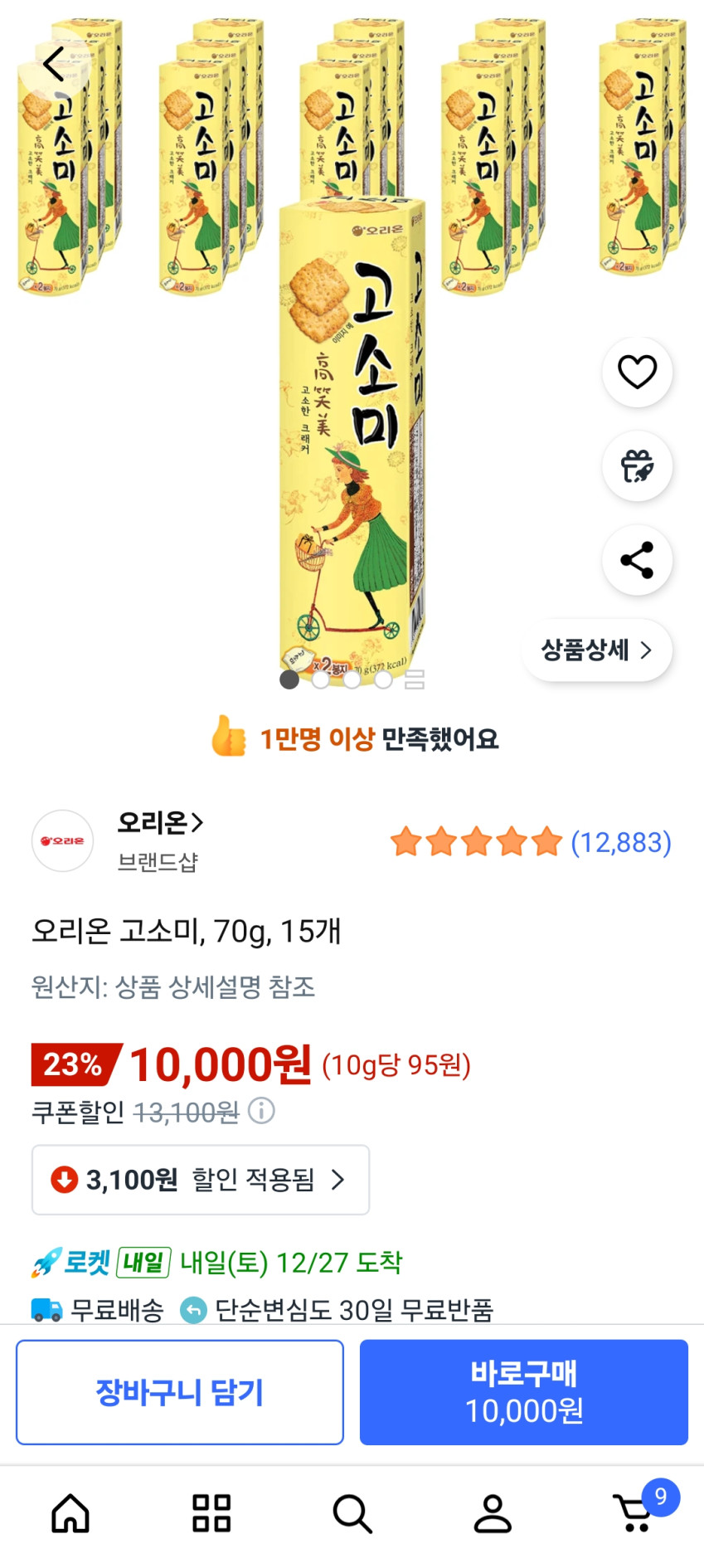Go to the Home tab

[x=70, y=1513]
